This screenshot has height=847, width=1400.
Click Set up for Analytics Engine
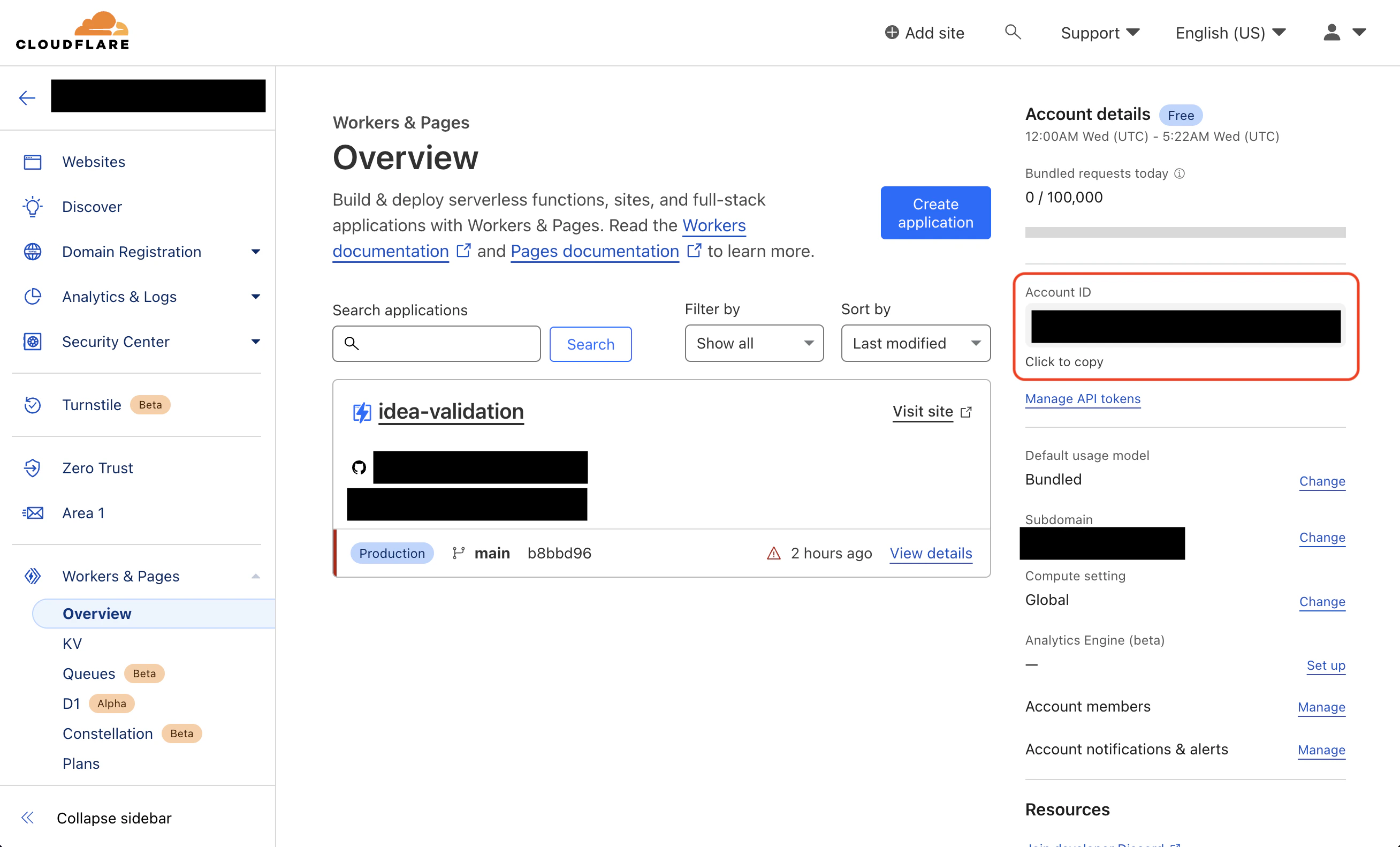click(x=1326, y=665)
